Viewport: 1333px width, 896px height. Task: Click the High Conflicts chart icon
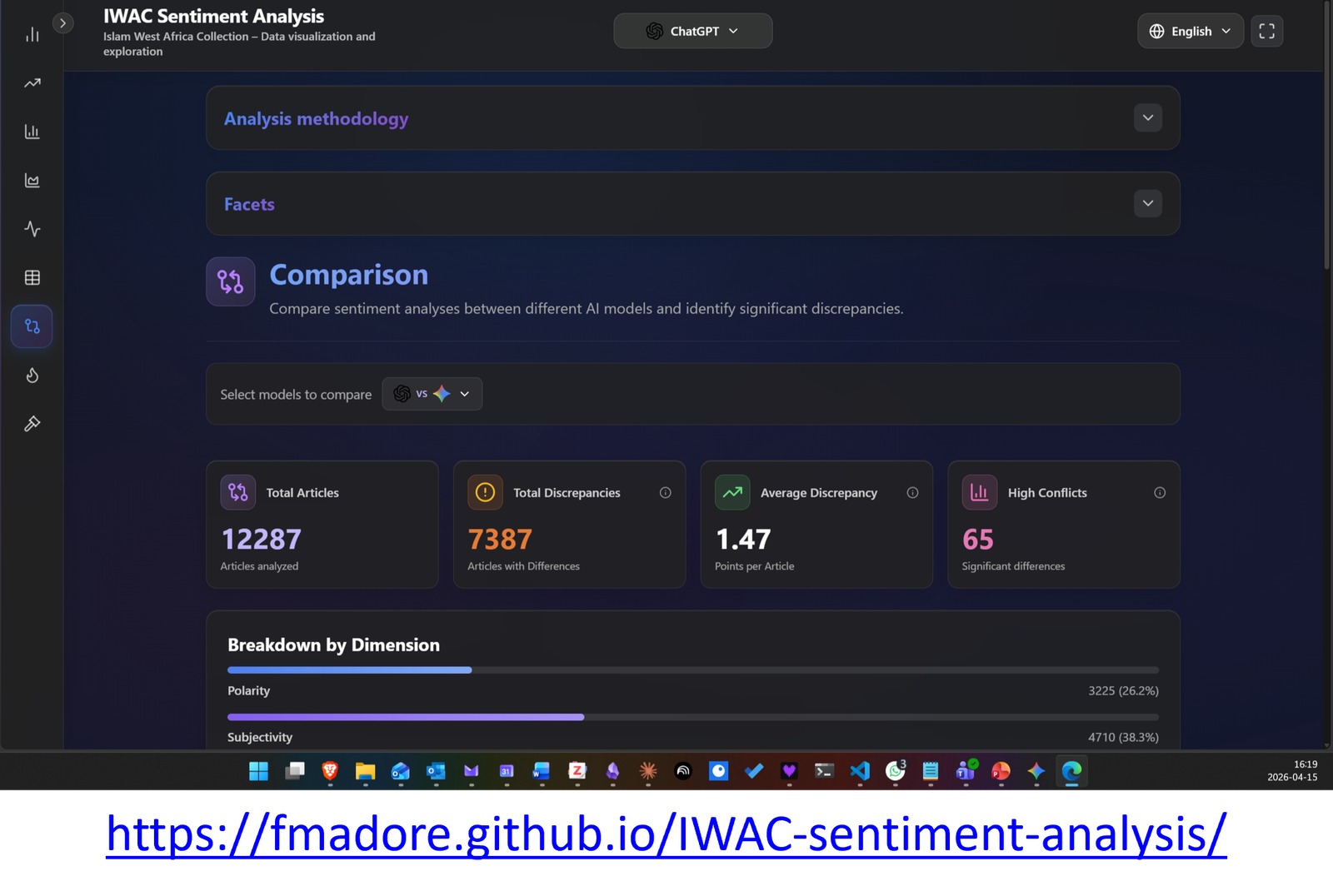(980, 492)
